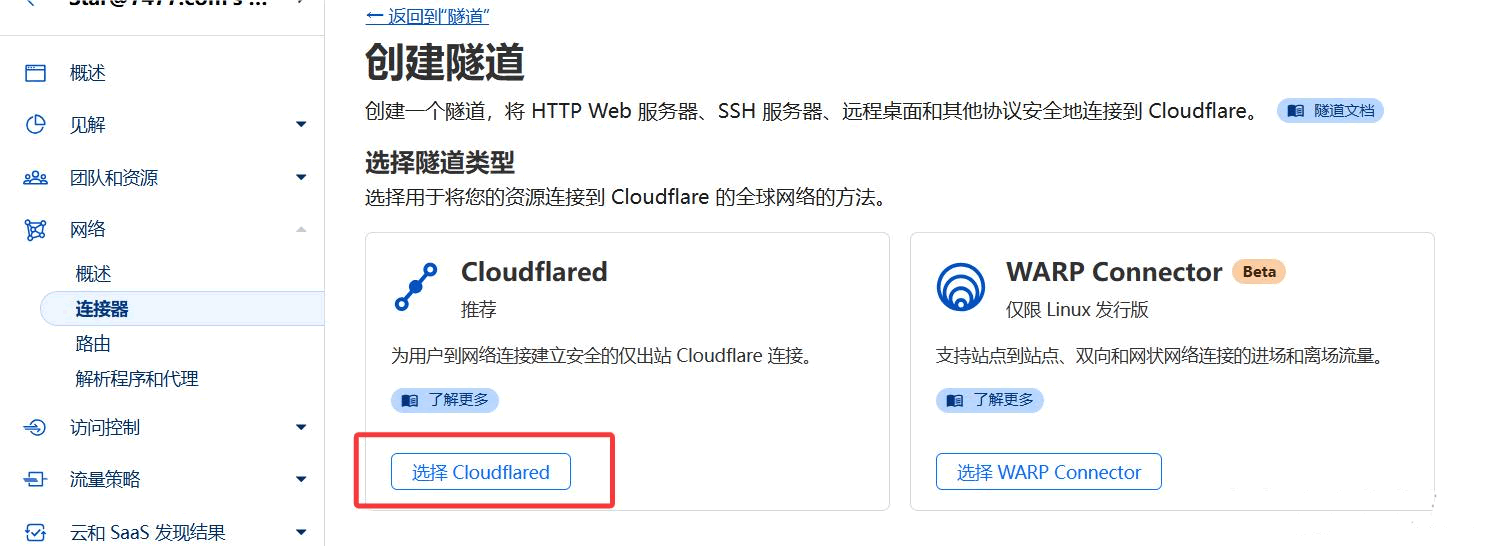Image resolution: width=1502 pixels, height=546 pixels.
Task: Click the 选择 WARP Connector button
Action: [1049, 472]
